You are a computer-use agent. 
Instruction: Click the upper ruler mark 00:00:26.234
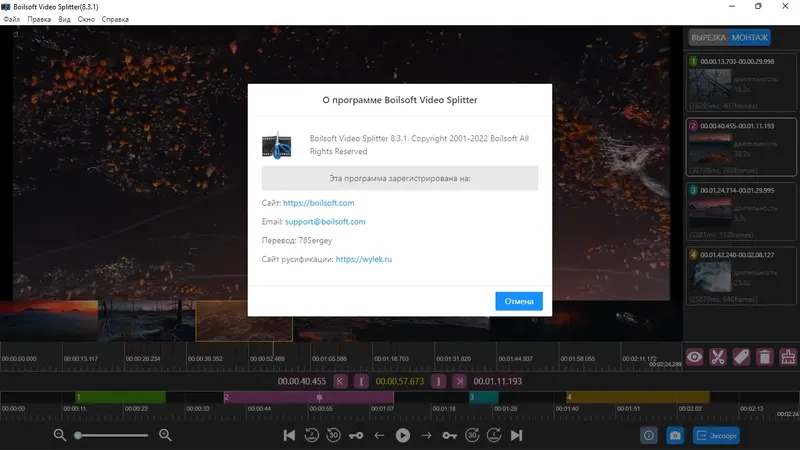pyautogui.click(x=143, y=359)
